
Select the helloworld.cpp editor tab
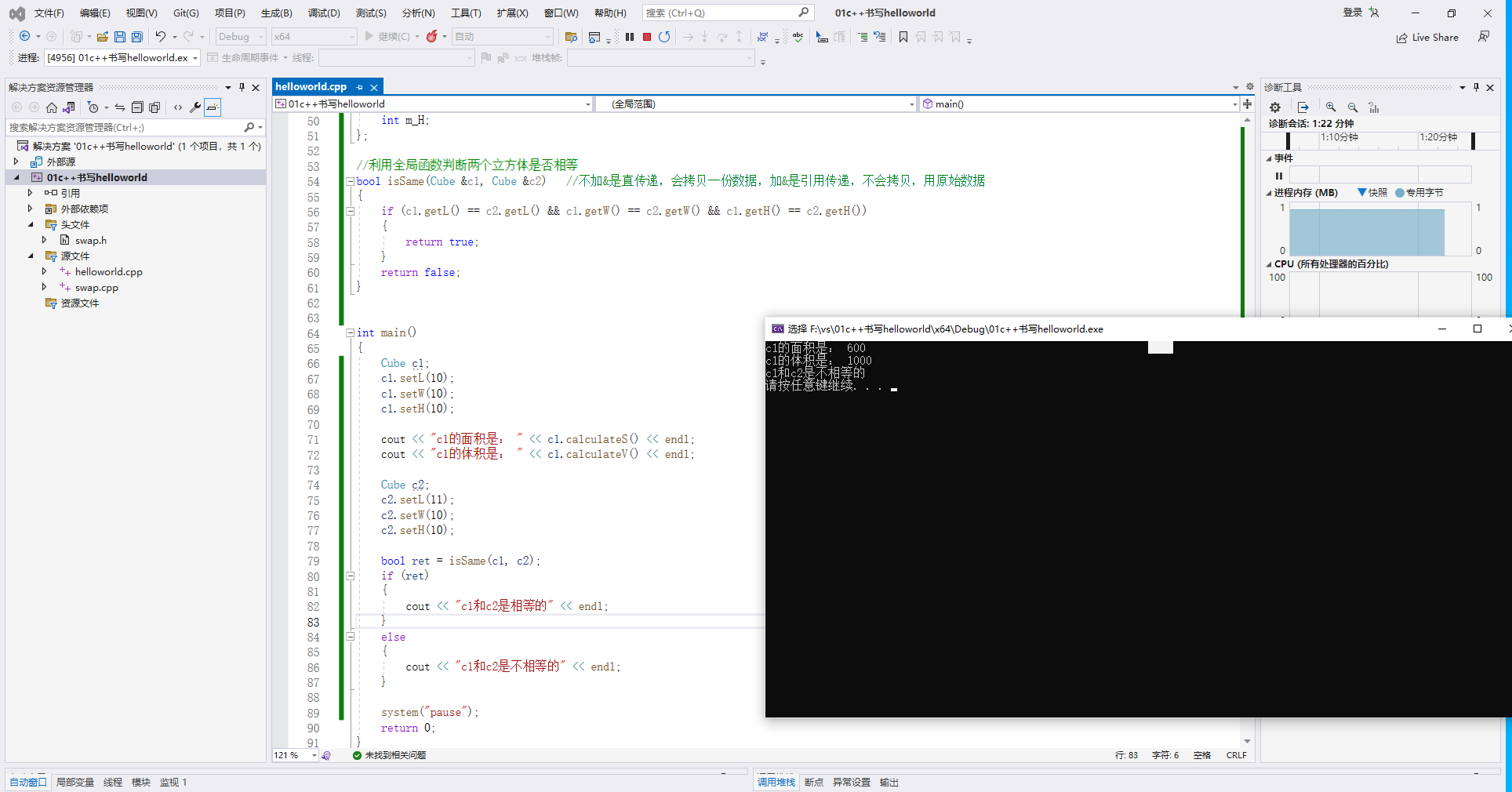(x=311, y=87)
